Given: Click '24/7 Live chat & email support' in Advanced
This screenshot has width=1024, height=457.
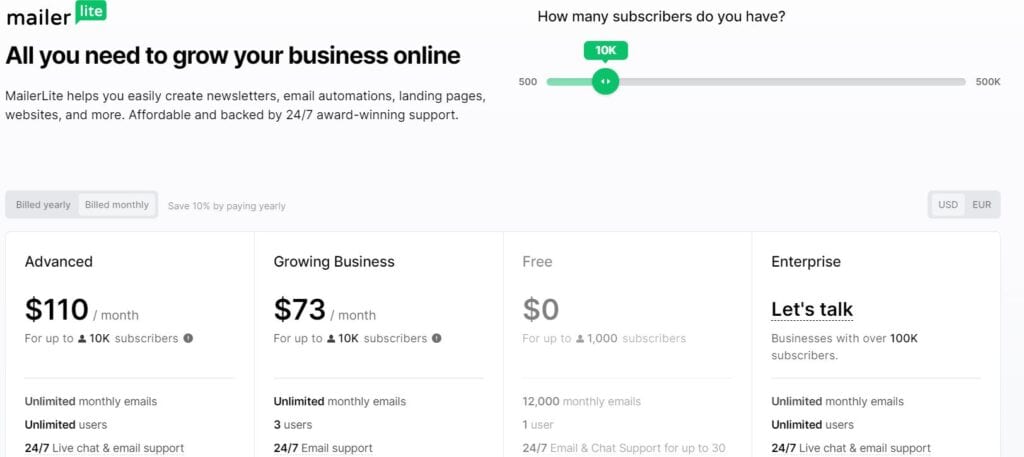Looking at the screenshot, I should coord(104,449).
